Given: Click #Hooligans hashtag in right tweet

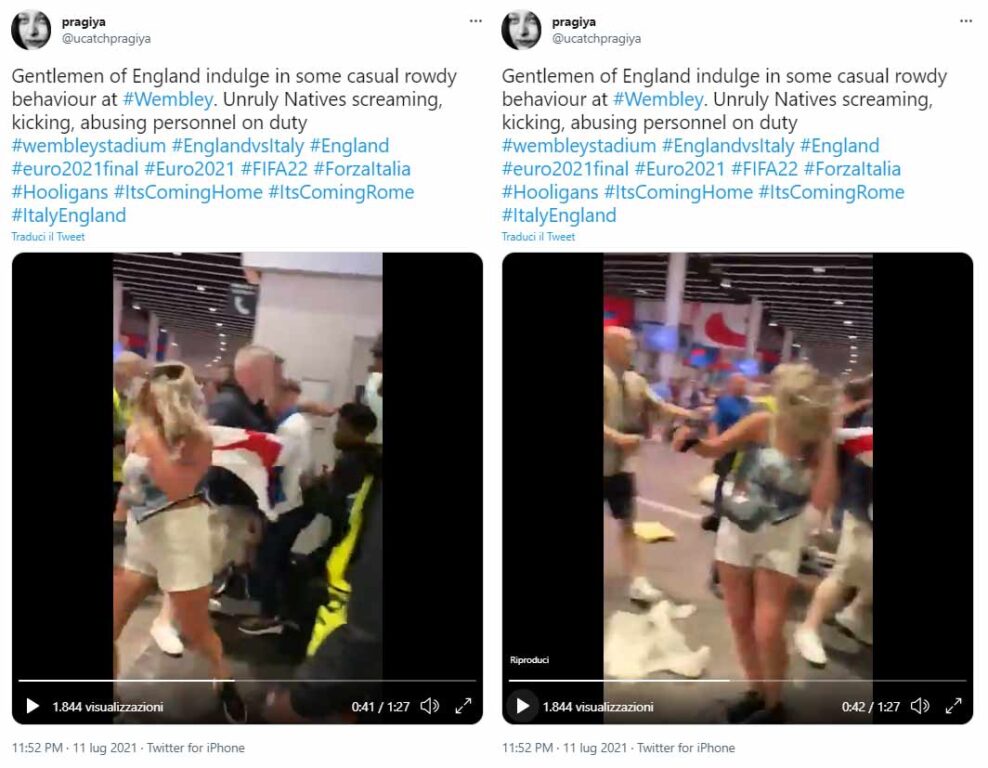Looking at the screenshot, I should coord(550,192).
